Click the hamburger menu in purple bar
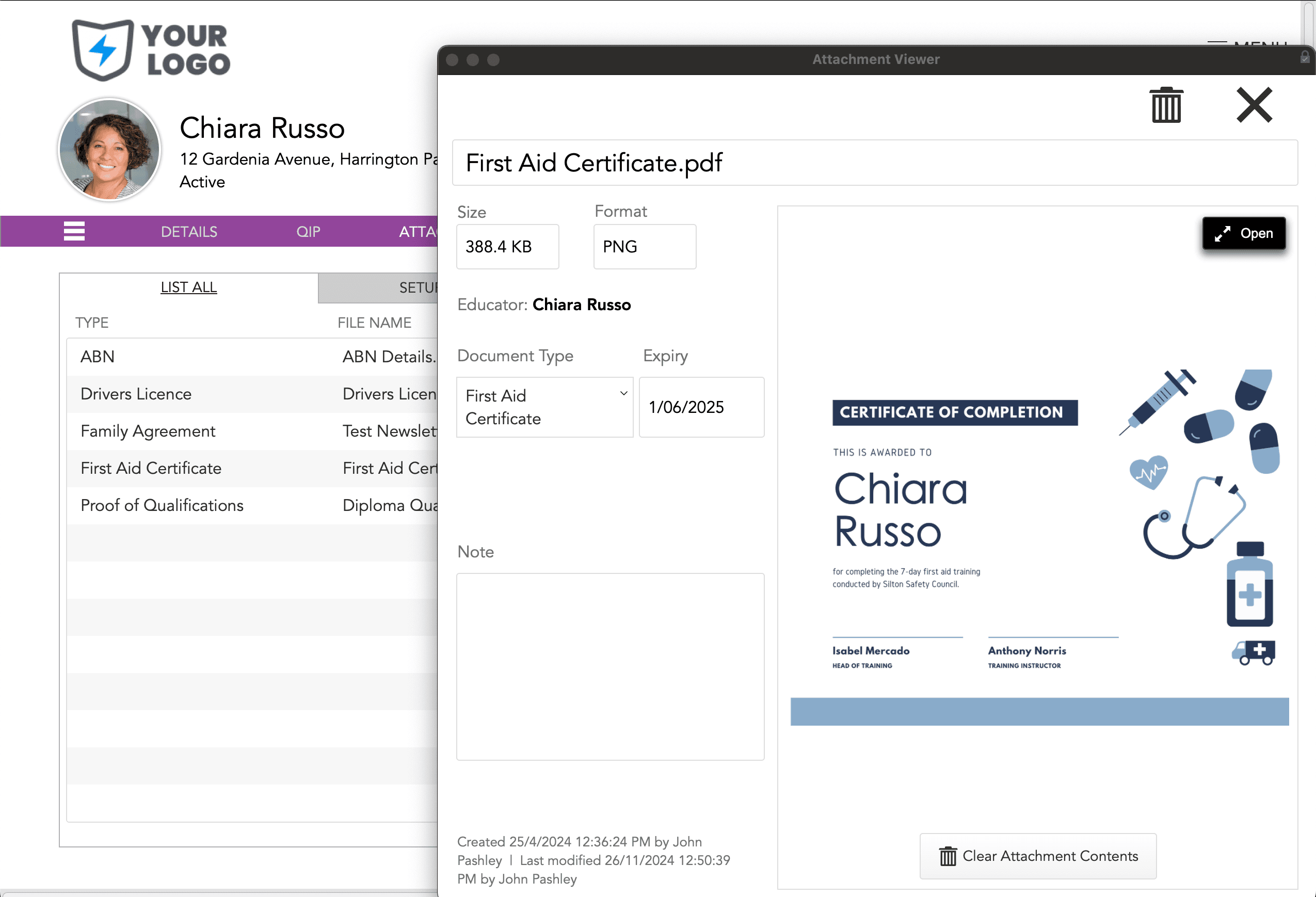This screenshot has width=1316, height=897. (74, 231)
